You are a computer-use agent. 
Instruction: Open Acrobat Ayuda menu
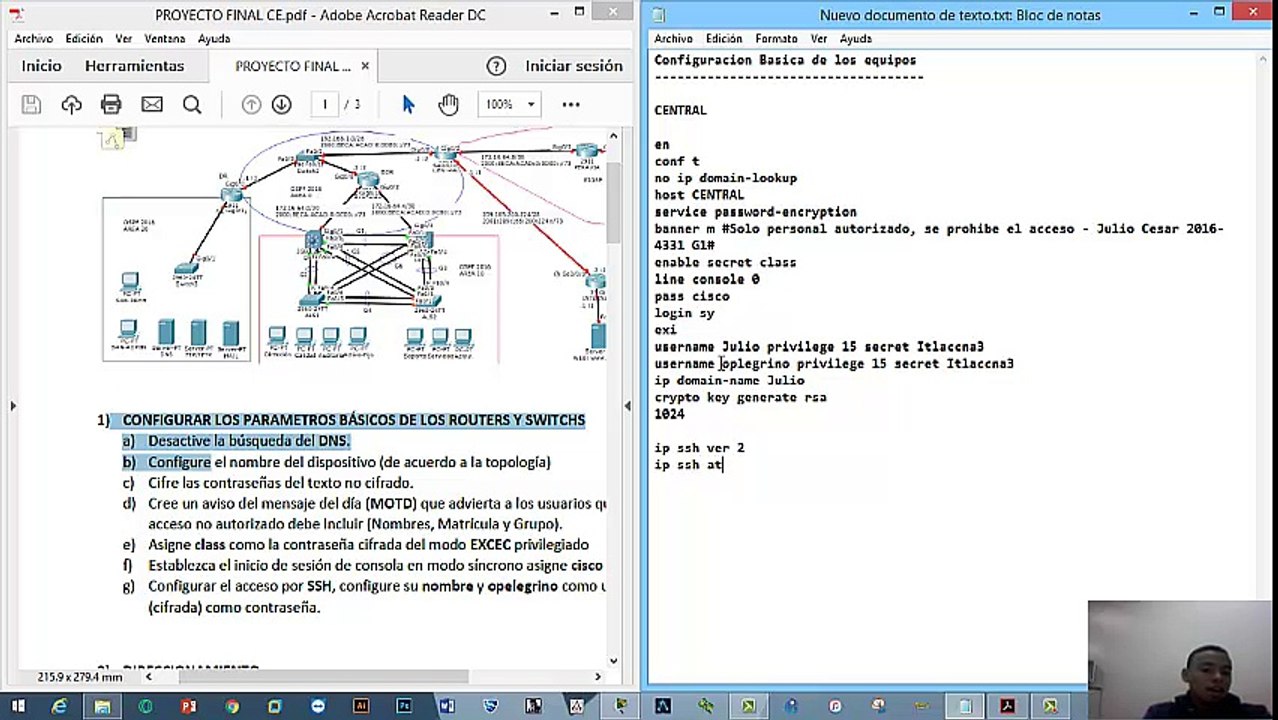[x=214, y=38]
